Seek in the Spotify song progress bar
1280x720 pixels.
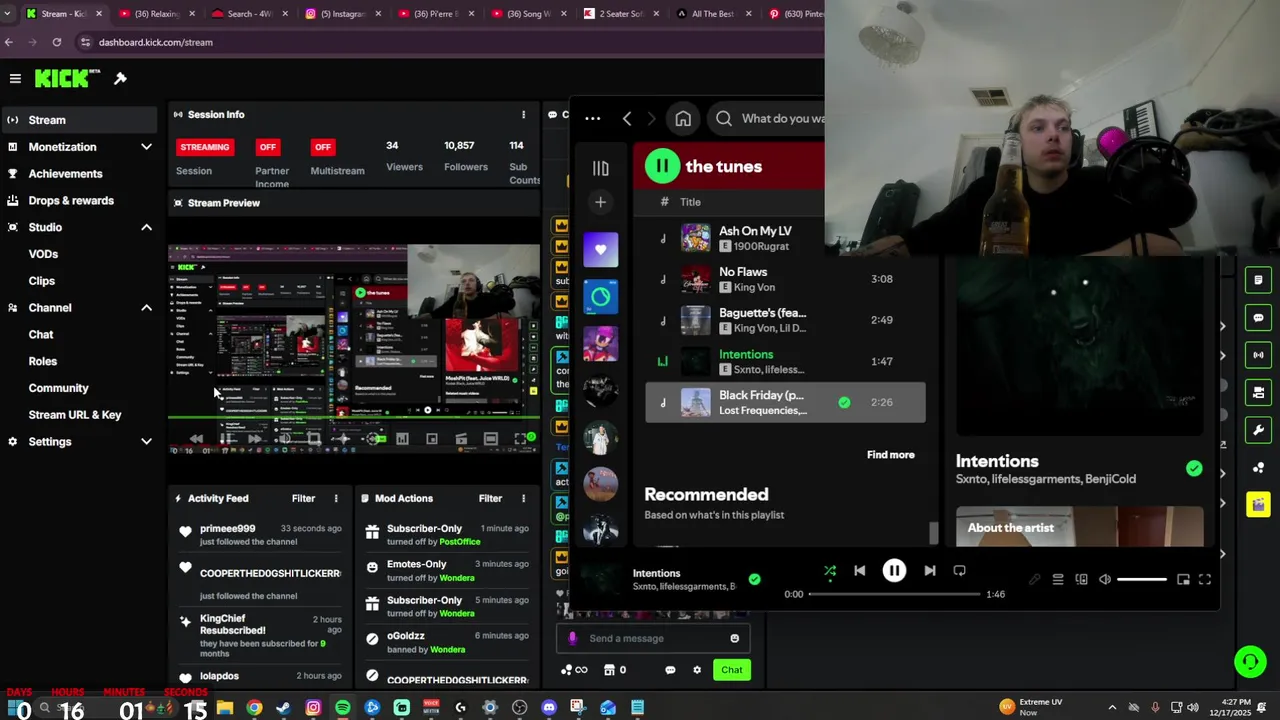[894, 594]
